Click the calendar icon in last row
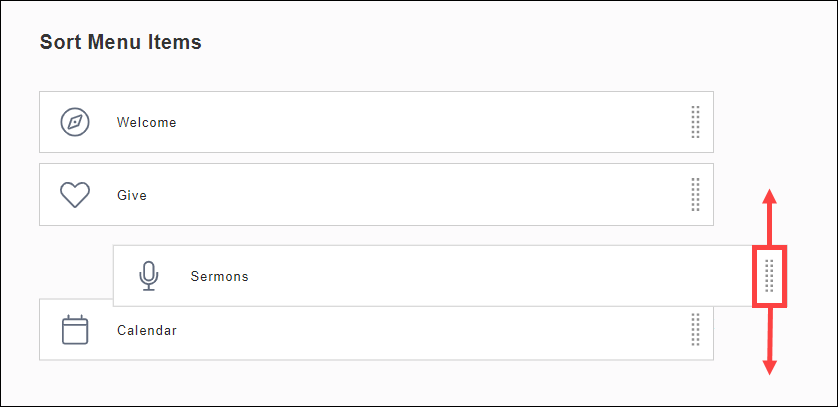This screenshot has width=838, height=407. pos(75,330)
